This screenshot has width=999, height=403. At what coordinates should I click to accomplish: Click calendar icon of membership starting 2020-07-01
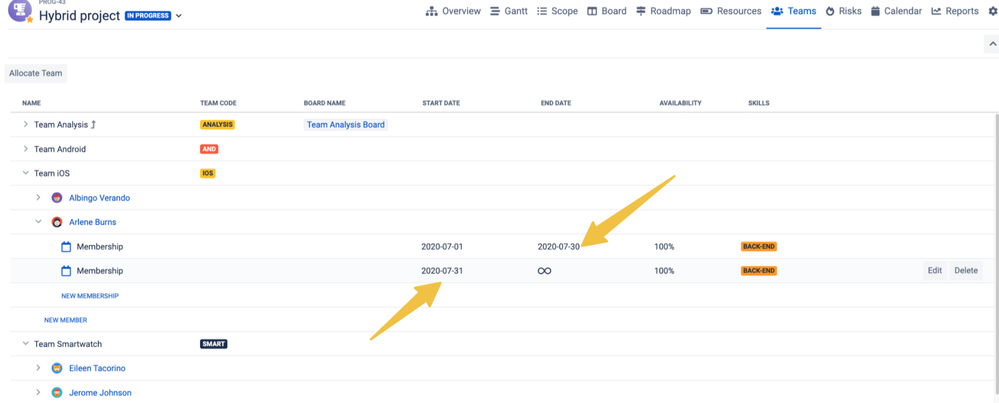[66, 246]
